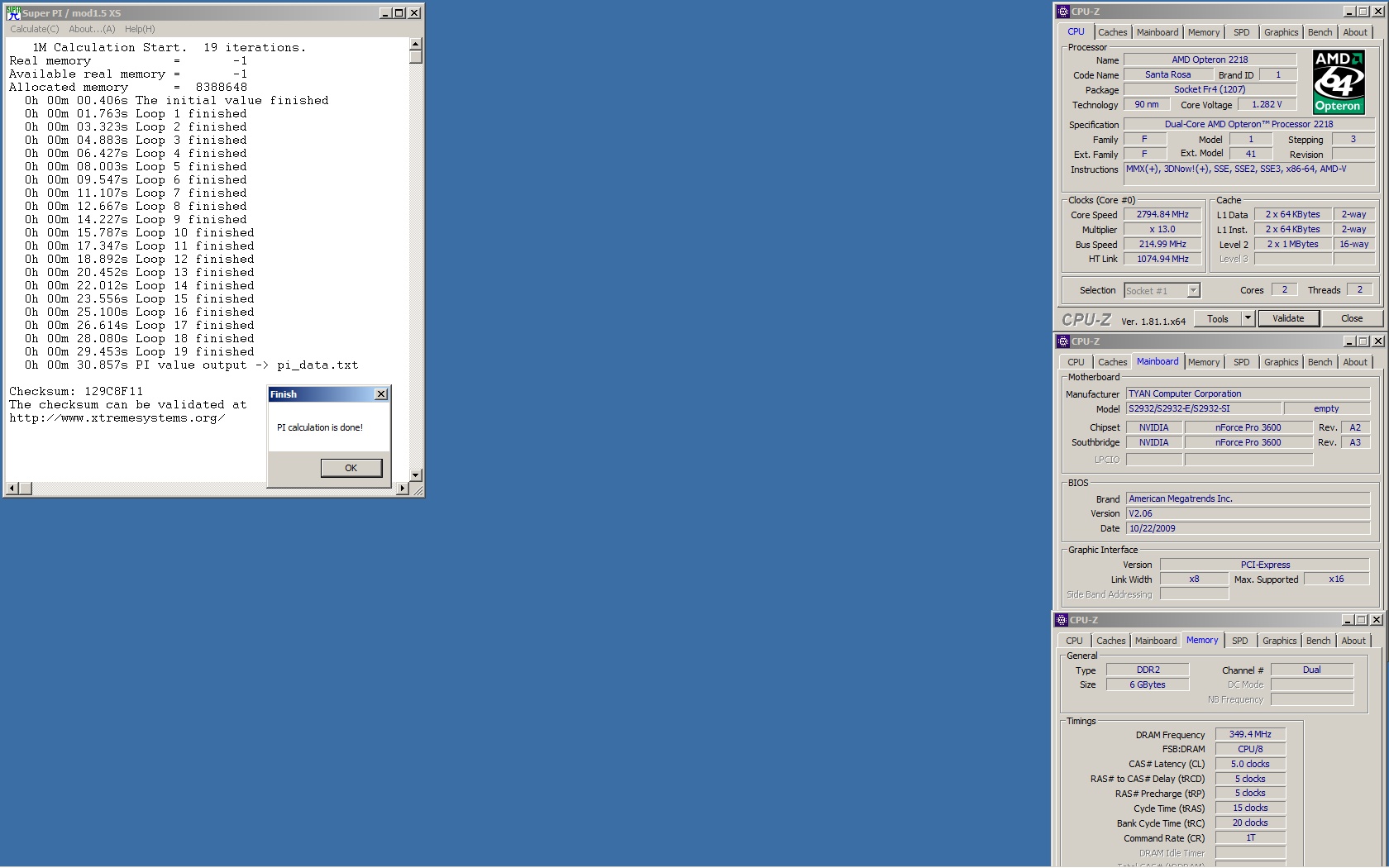Click the AMD Opteron 2218 name field
The image size is (1389, 868).
click(1210, 60)
